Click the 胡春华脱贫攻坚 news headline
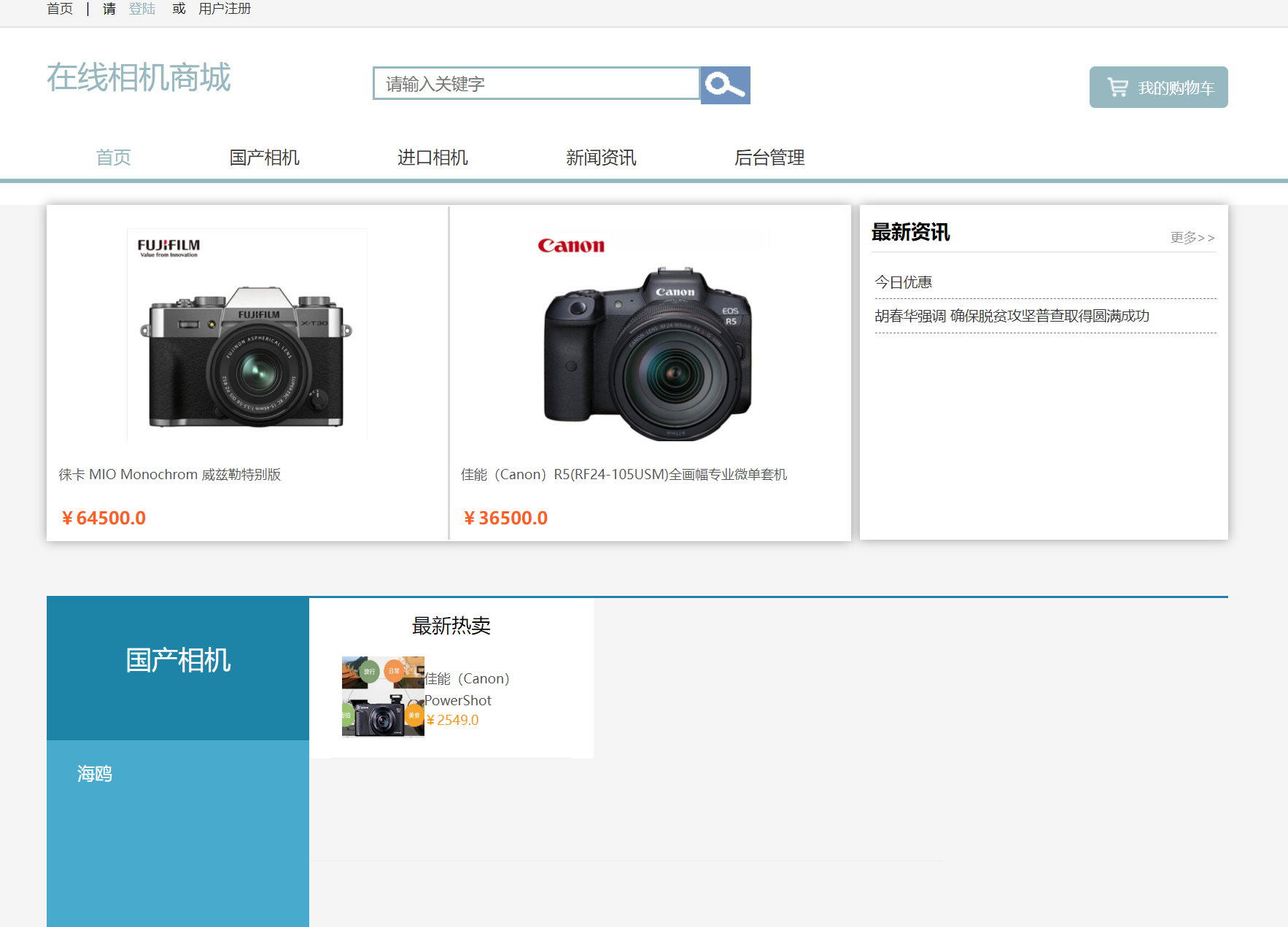The height and width of the screenshot is (927, 1288). (x=1012, y=316)
